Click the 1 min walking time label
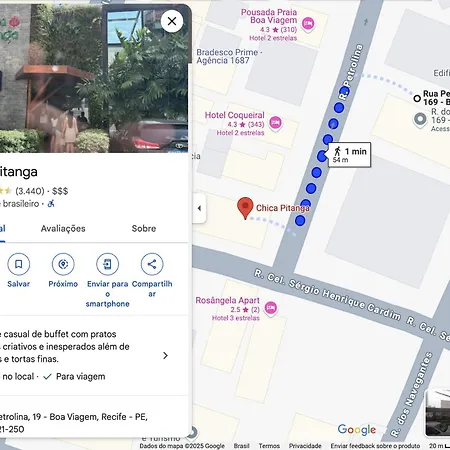 click(350, 155)
